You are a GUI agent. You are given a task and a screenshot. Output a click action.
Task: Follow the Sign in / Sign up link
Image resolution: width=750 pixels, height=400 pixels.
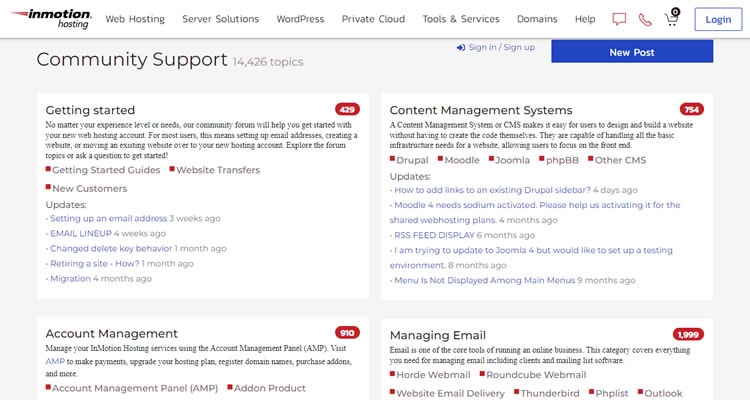(x=502, y=47)
